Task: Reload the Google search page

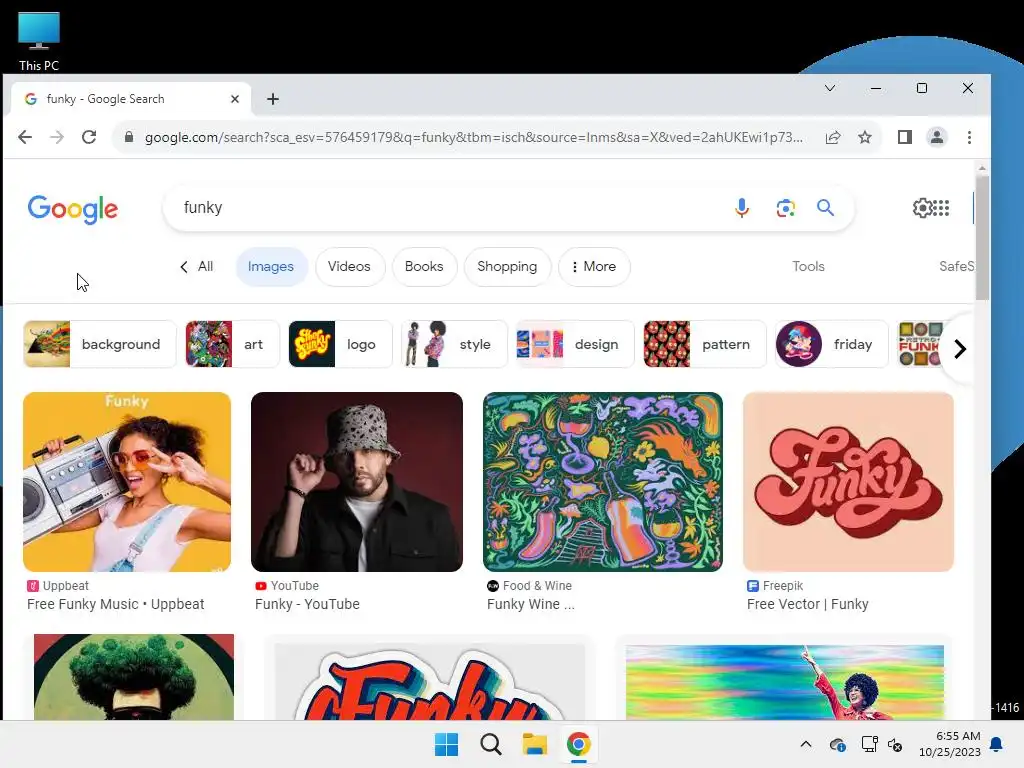Action: [89, 137]
